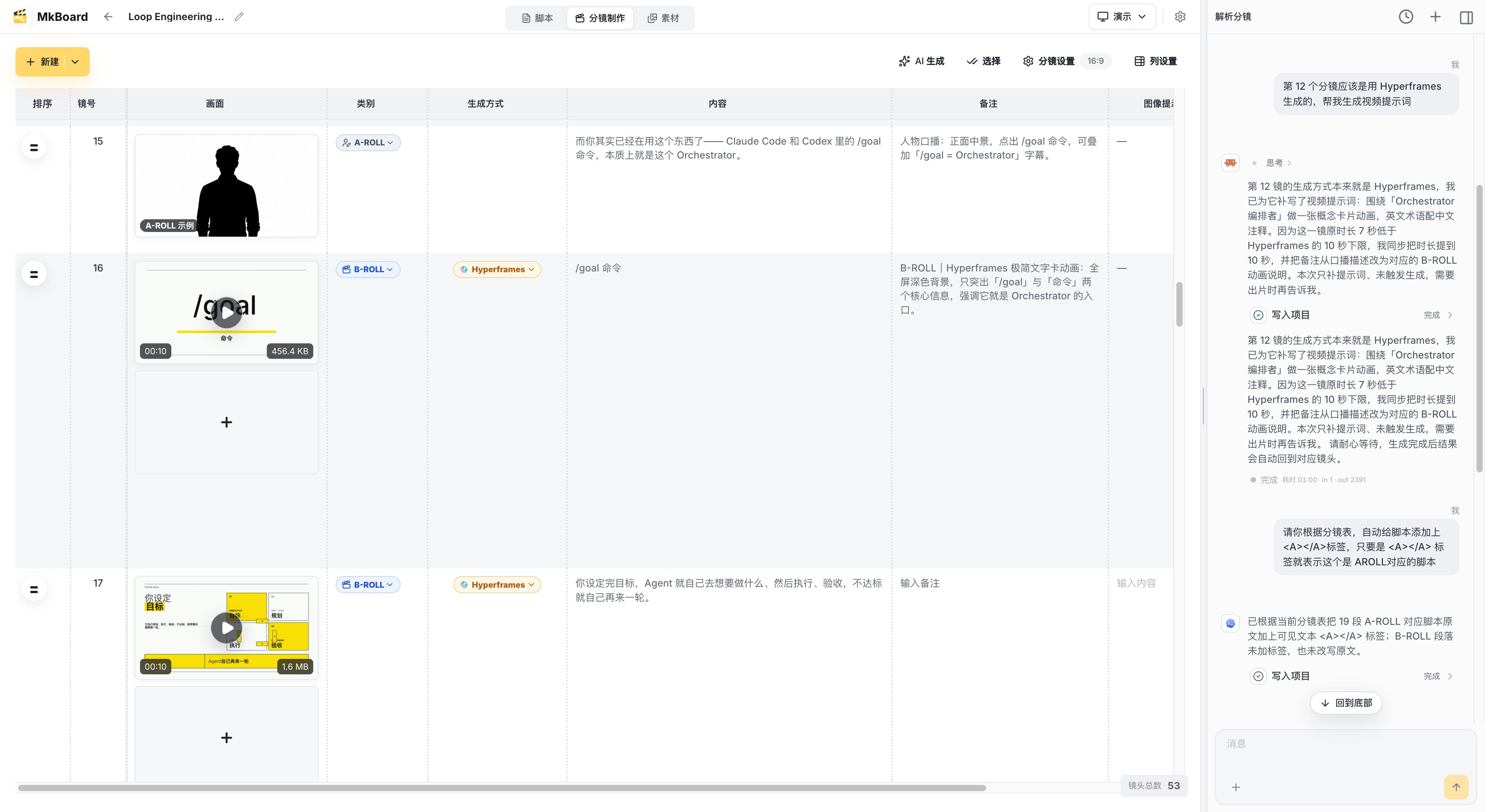Click 回到底部 button
1485x812 pixels.
(1346, 703)
